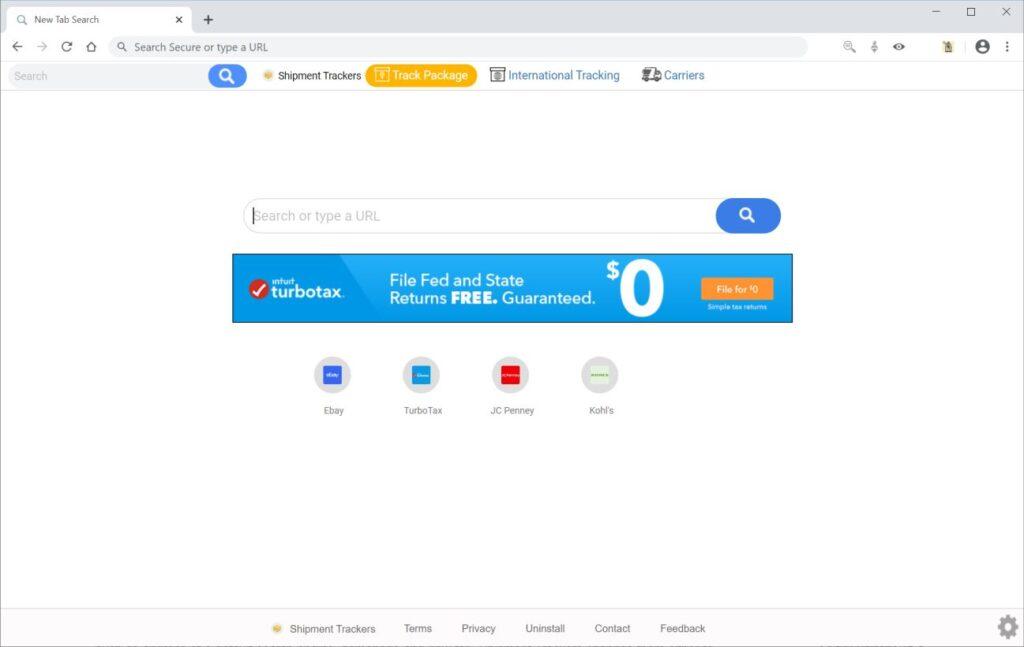Open the package extension icon in toolbar
1024x647 pixels.
point(948,46)
